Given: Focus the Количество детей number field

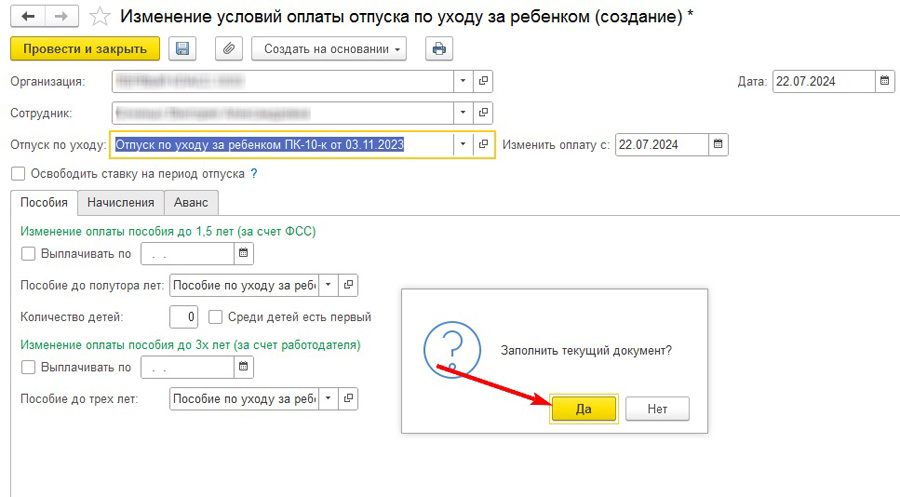Looking at the screenshot, I should pyautogui.click(x=184, y=317).
